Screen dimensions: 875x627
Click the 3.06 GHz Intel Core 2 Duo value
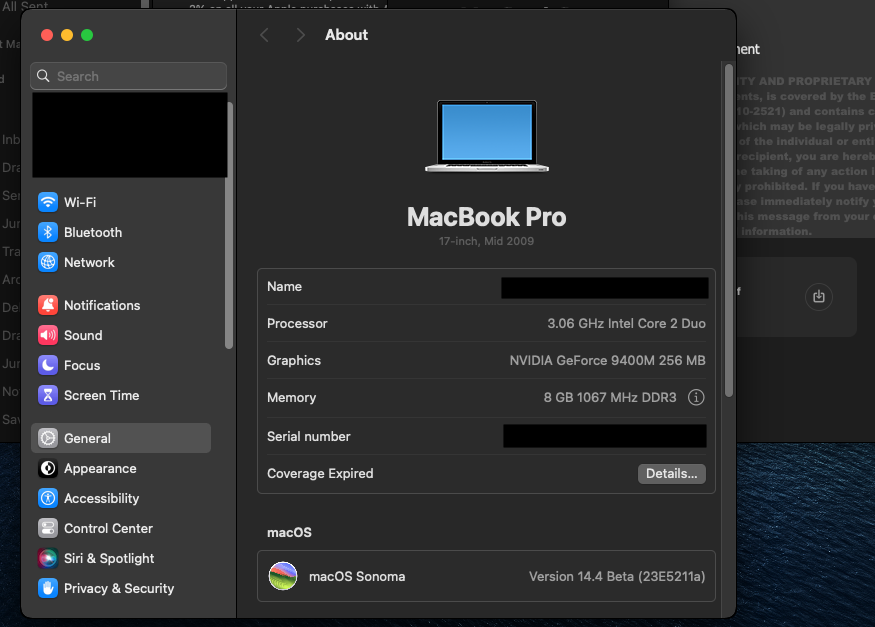coord(626,324)
